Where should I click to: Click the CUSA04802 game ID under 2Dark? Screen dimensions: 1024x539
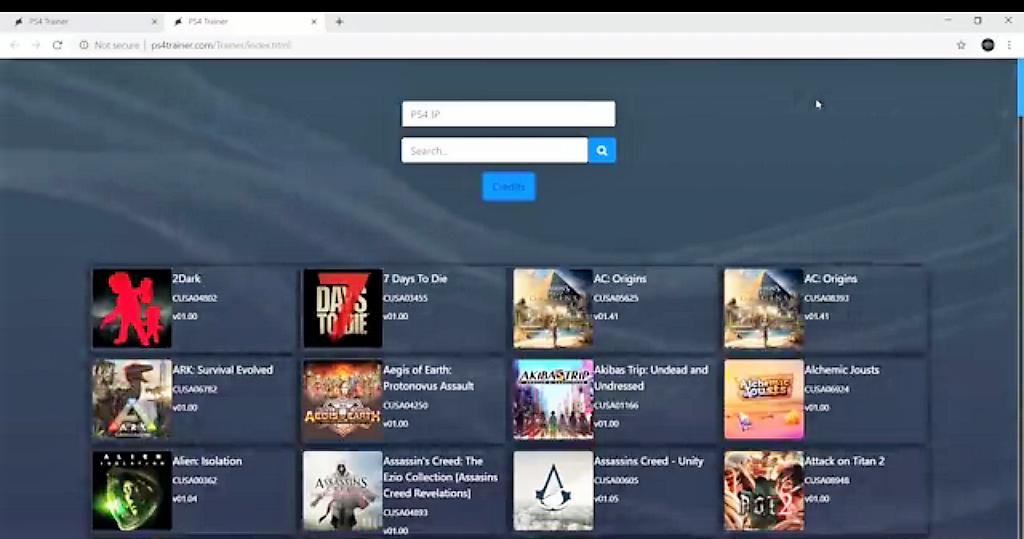coord(195,298)
